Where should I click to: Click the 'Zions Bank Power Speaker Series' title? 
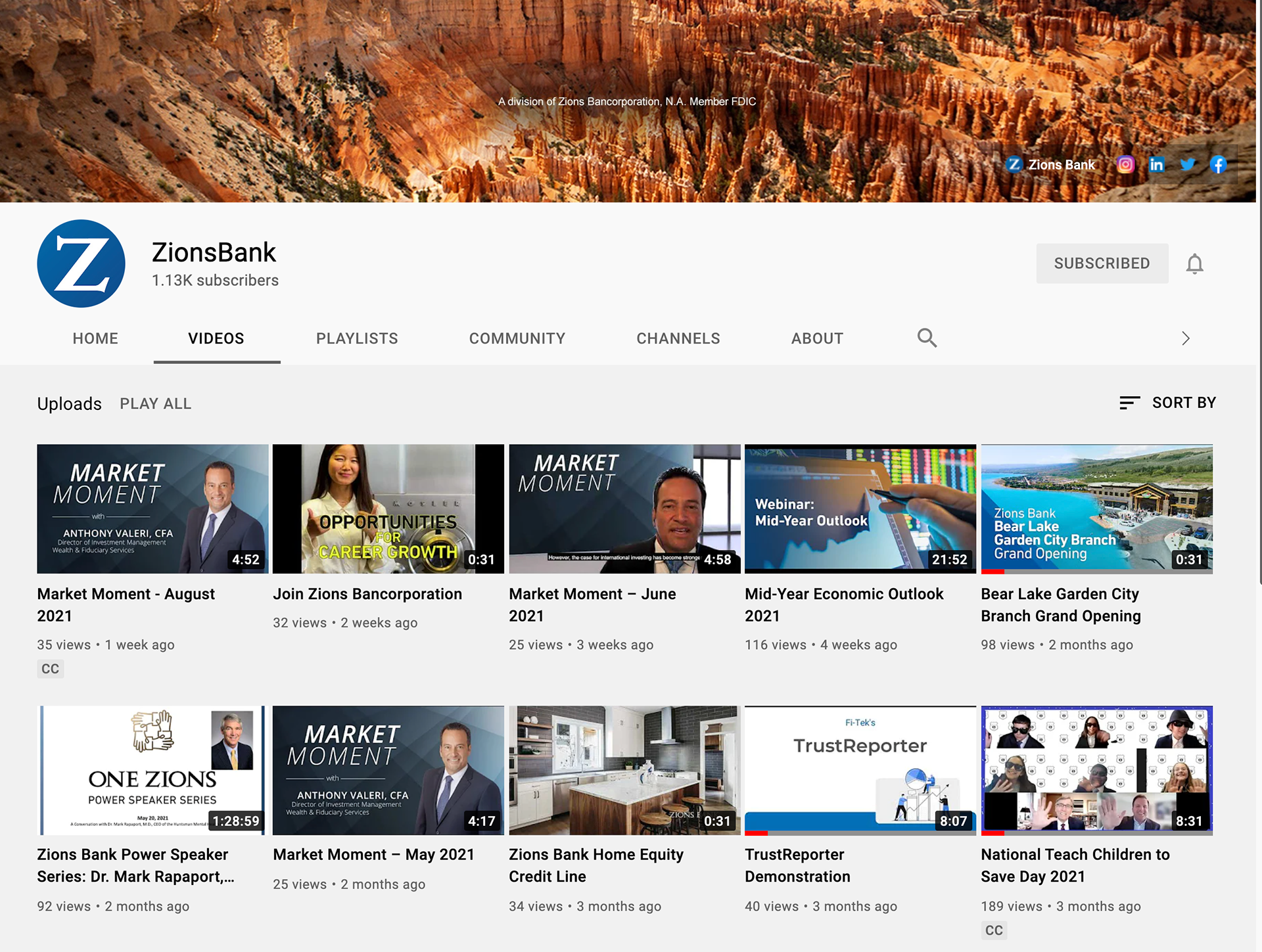[135, 865]
